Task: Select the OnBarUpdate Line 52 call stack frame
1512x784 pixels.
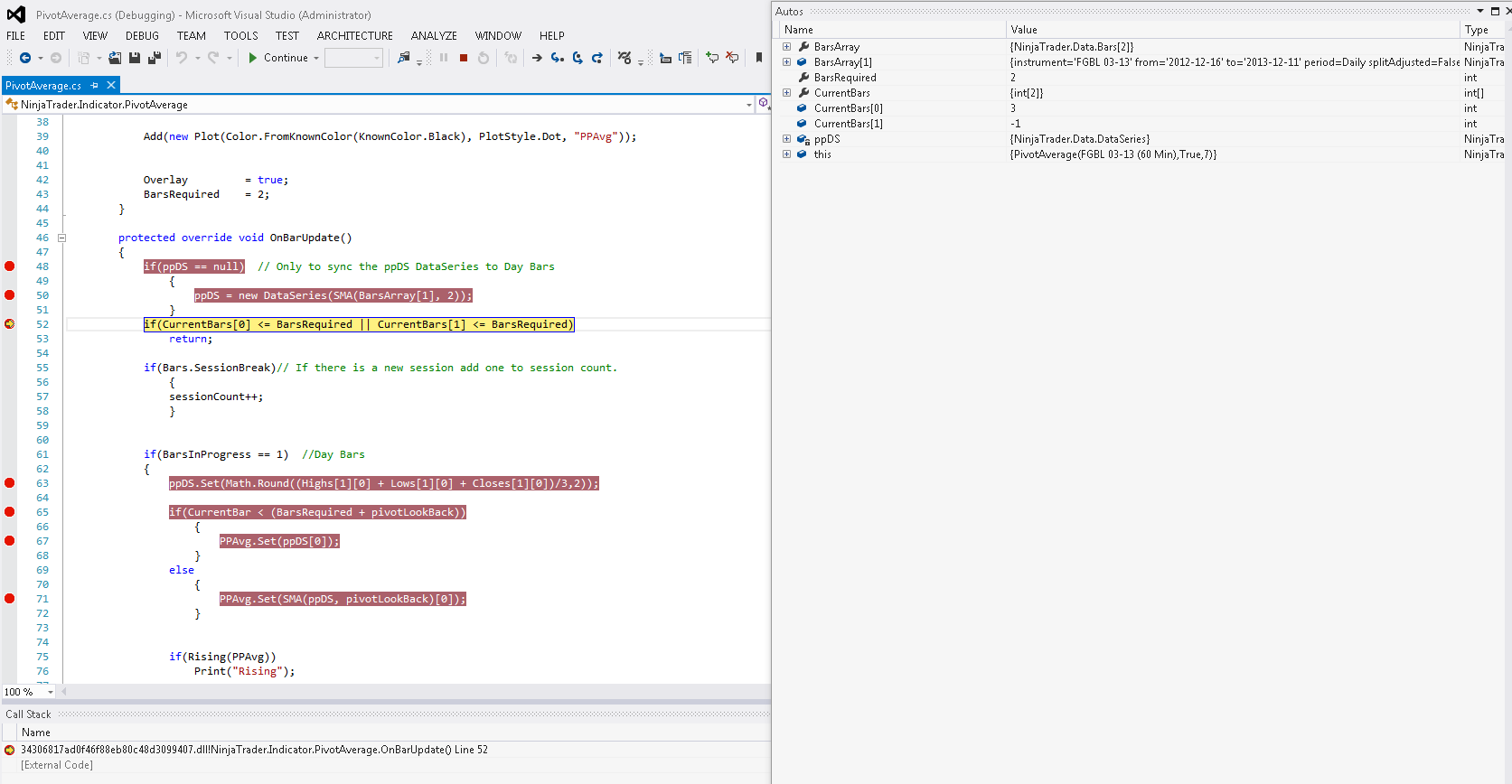Action: coord(253,750)
